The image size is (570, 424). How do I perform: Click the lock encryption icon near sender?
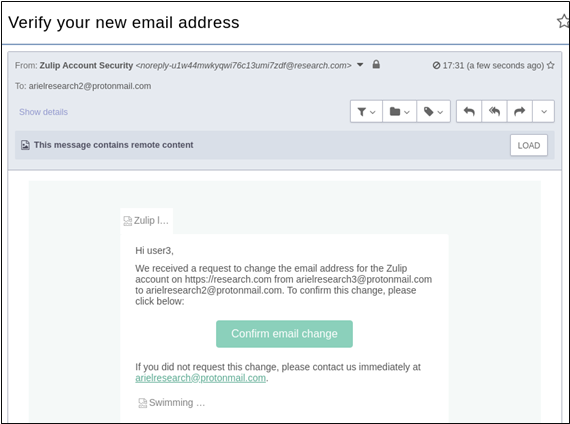click(376, 65)
